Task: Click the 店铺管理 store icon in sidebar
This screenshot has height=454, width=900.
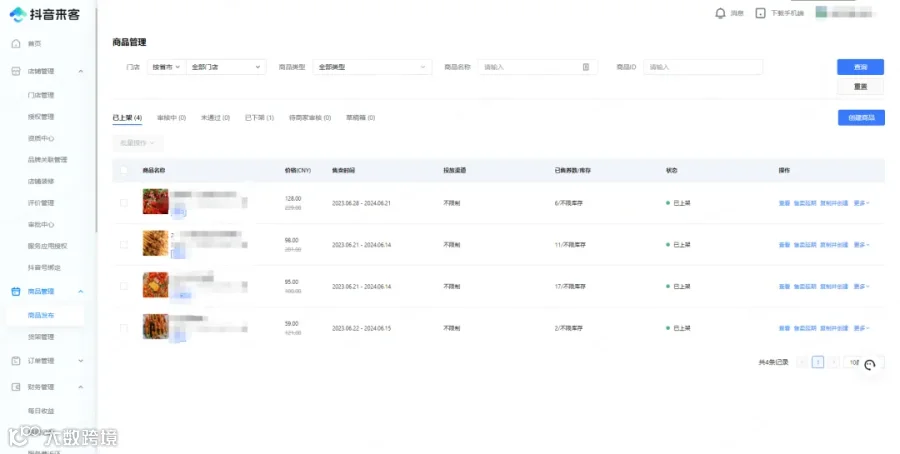Action: [x=16, y=71]
